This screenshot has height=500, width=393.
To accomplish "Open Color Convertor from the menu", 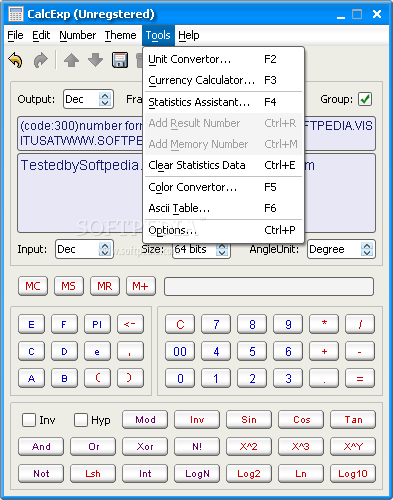I will [223, 187].
